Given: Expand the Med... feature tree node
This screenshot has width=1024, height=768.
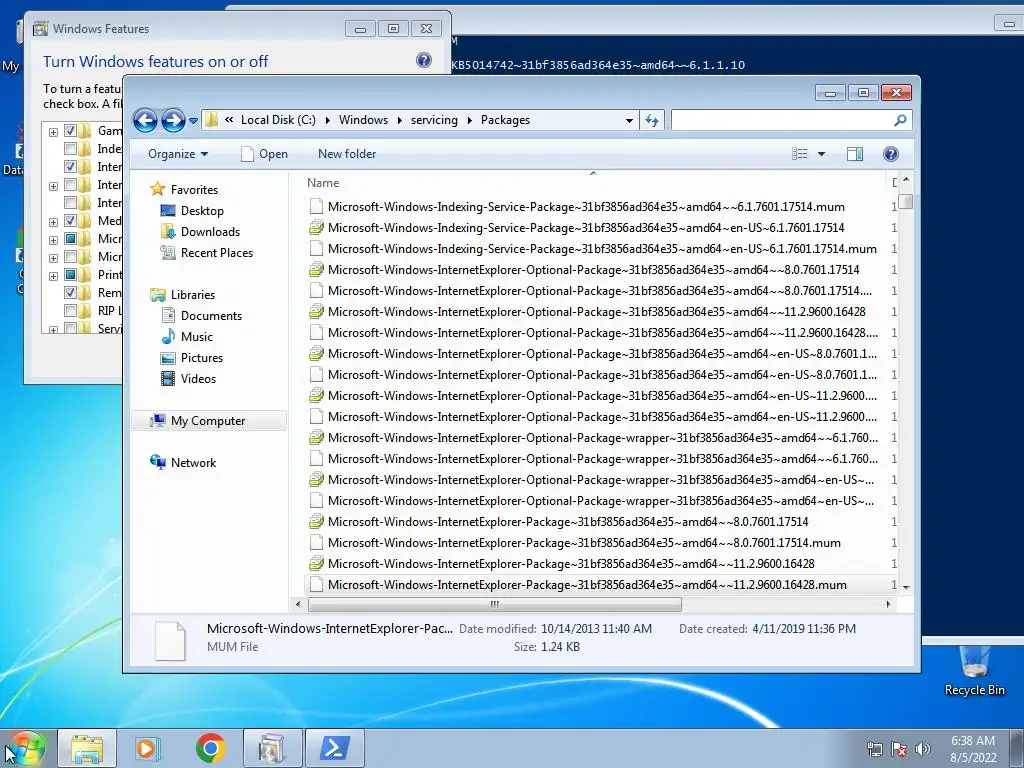Looking at the screenshot, I should [54, 222].
